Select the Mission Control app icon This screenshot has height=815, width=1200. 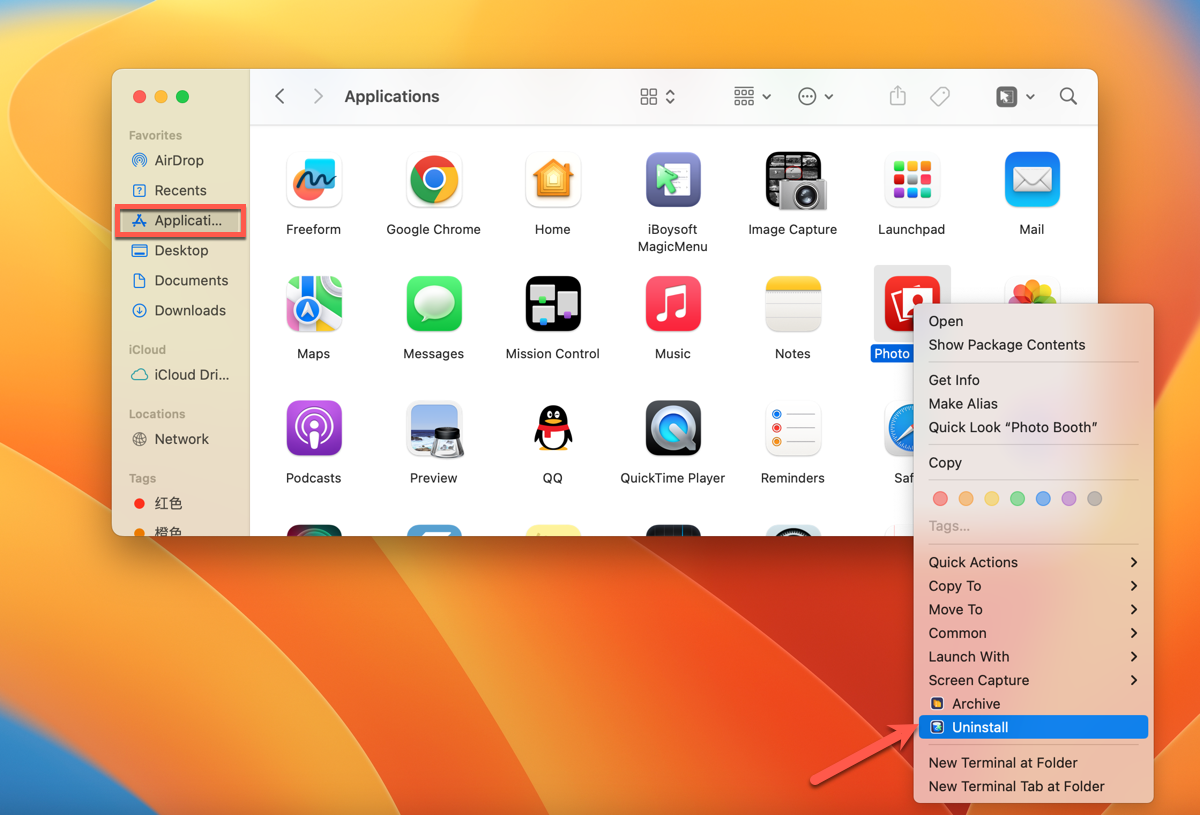[552, 304]
